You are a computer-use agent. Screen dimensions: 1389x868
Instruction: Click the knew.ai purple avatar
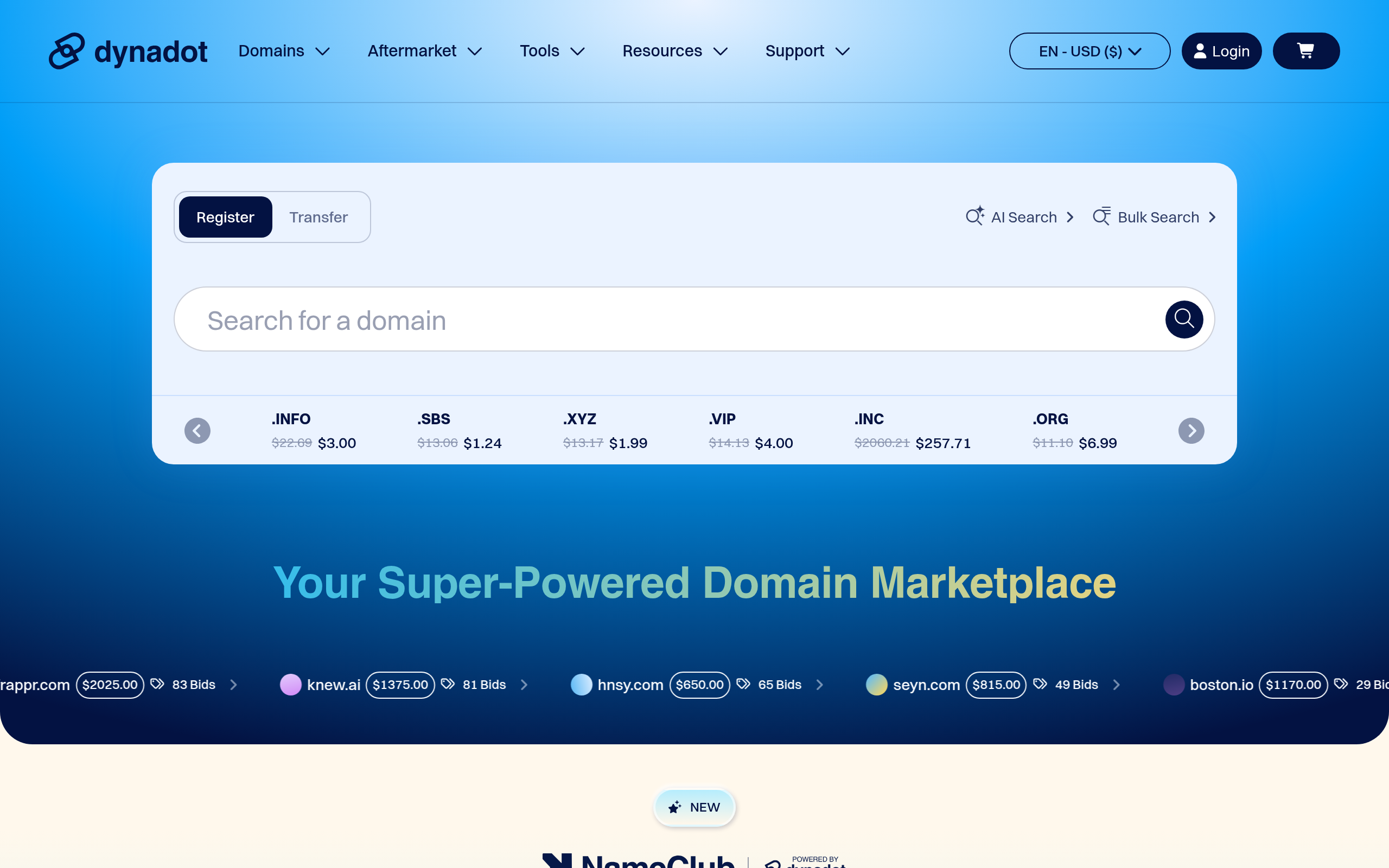click(x=290, y=684)
